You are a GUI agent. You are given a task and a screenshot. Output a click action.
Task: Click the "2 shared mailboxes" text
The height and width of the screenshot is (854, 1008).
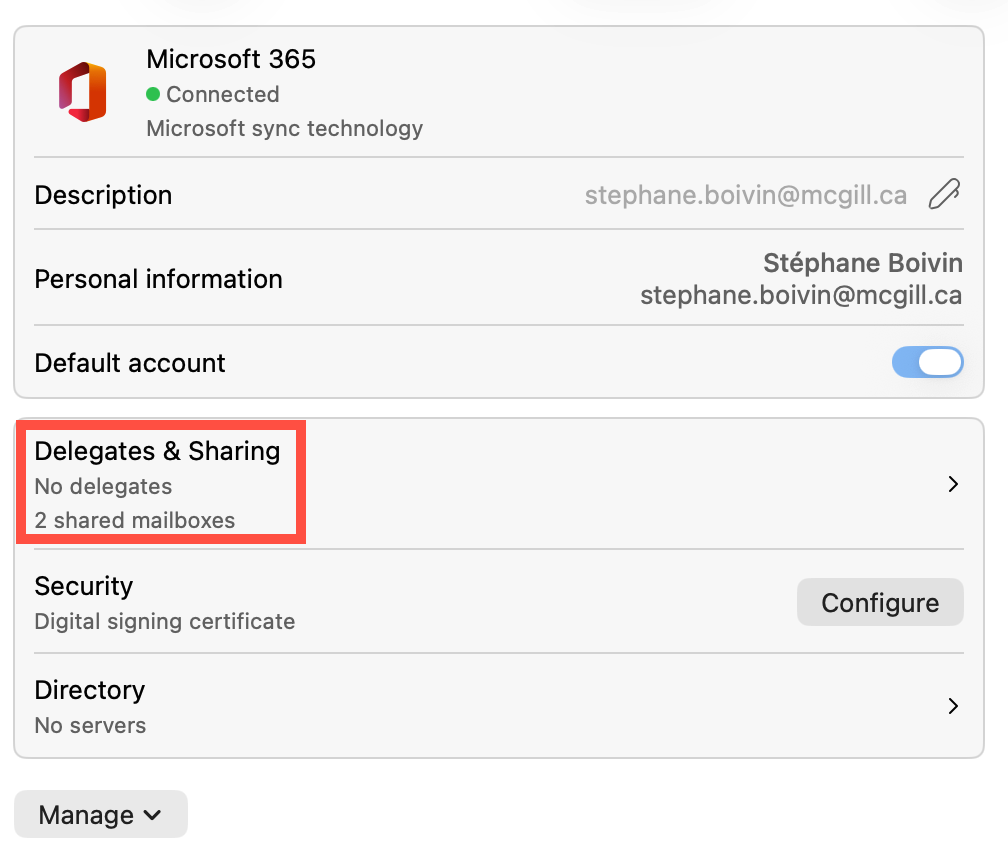134,520
